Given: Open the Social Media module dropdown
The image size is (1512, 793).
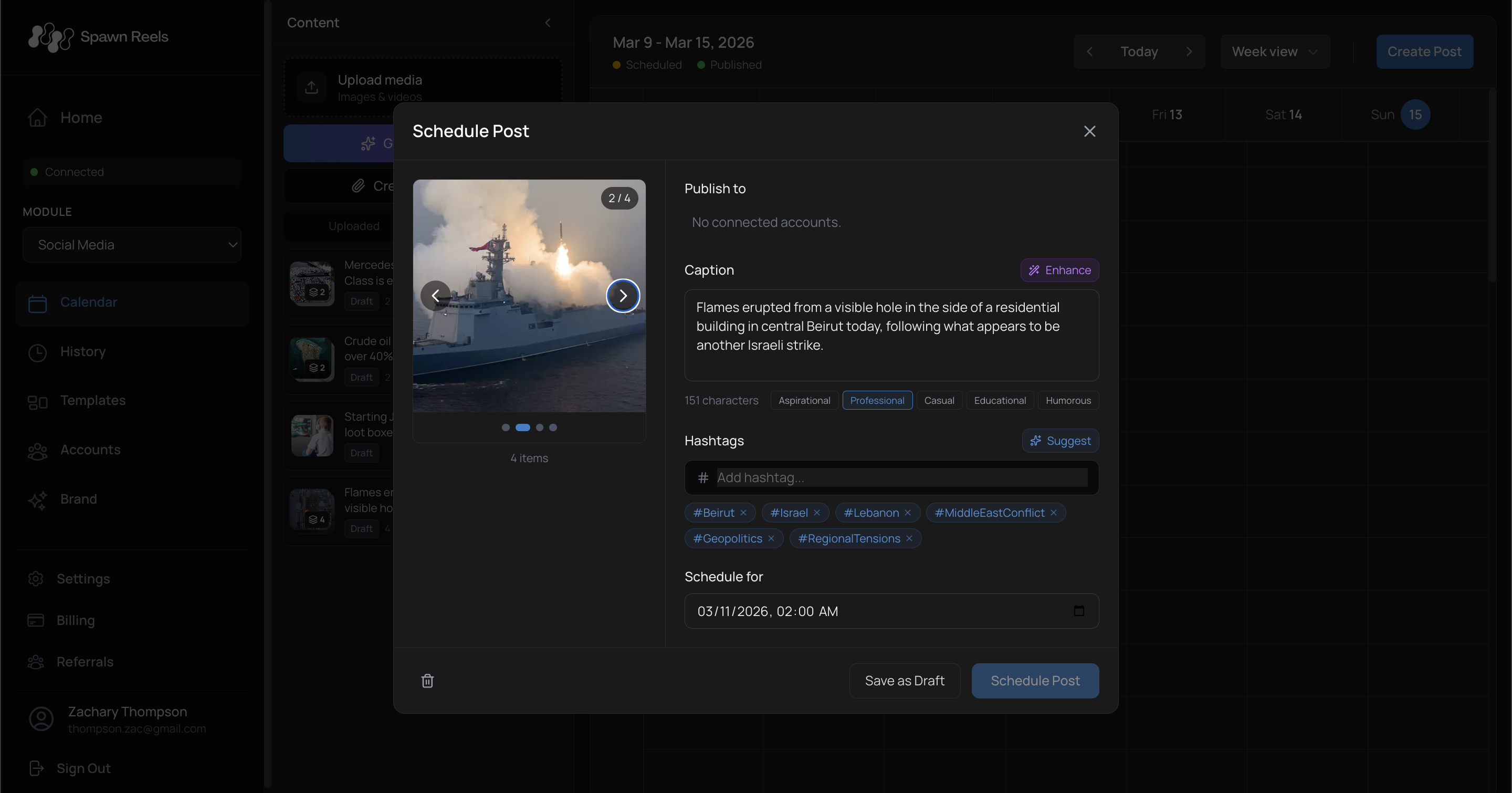Looking at the screenshot, I should [x=132, y=245].
